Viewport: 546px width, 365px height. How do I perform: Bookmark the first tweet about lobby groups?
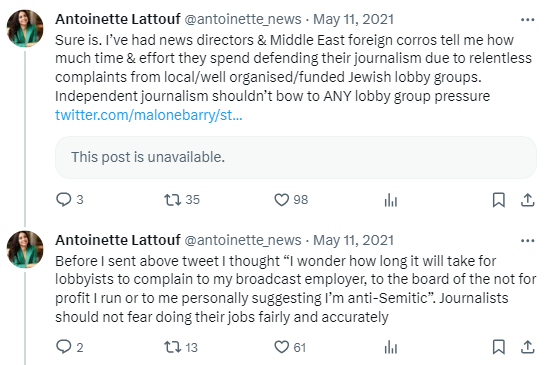coord(499,200)
